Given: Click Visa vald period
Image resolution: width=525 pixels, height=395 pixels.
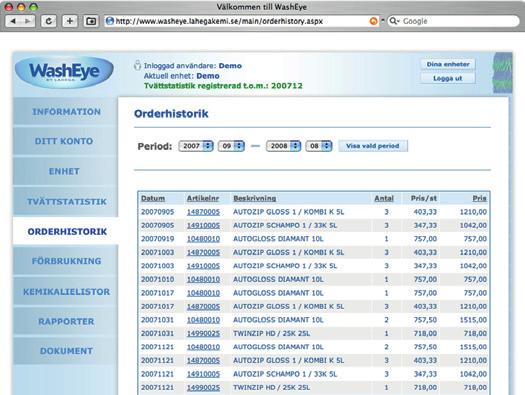Looking at the screenshot, I should (x=373, y=146).
